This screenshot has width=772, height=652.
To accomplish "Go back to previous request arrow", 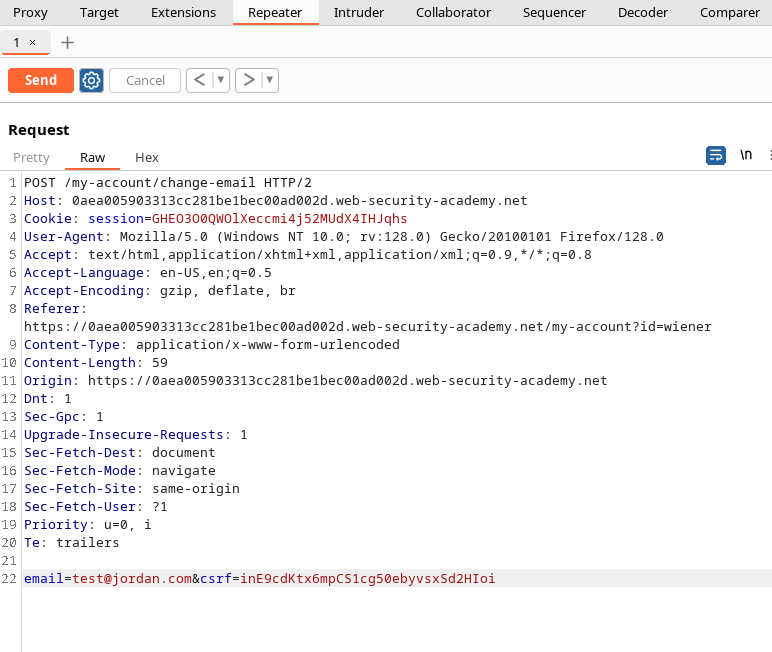I will click(x=199, y=80).
